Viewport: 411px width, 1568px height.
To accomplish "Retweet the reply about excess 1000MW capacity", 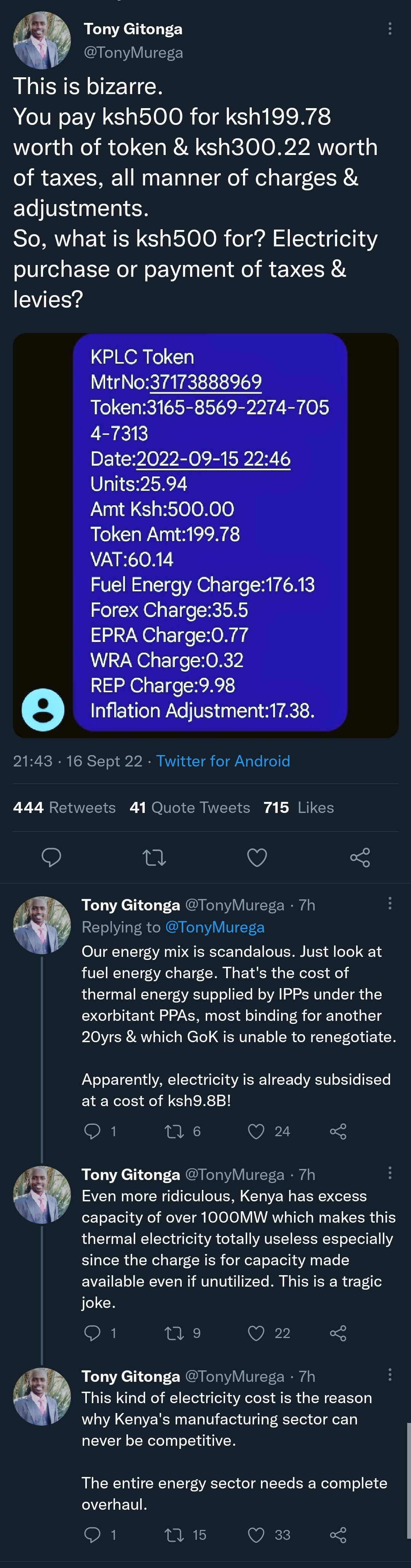I will pyautogui.click(x=175, y=1333).
